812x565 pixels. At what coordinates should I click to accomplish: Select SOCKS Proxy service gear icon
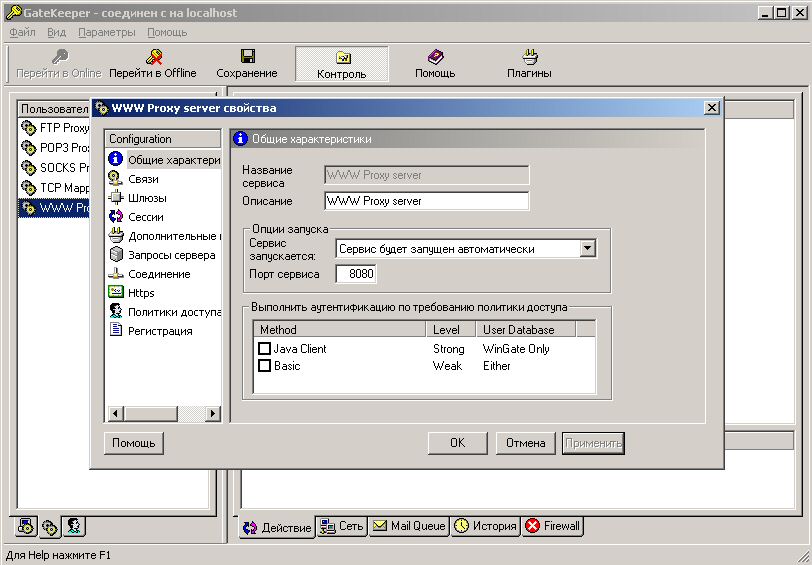(x=28, y=168)
